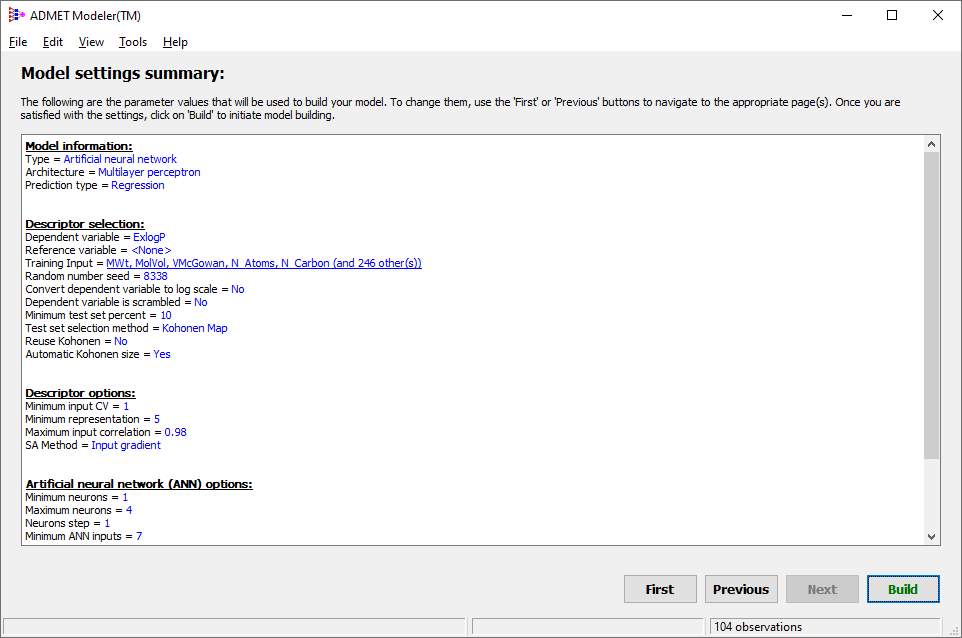Open the Training Input descriptor list link
This screenshot has height=638, width=962.
tap(264, 263)
